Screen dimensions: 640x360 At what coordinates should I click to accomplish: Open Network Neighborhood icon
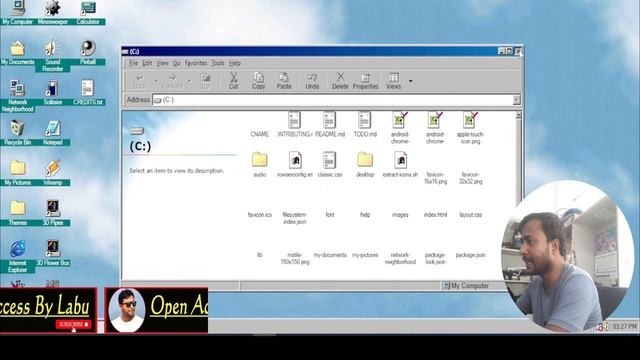17,96
